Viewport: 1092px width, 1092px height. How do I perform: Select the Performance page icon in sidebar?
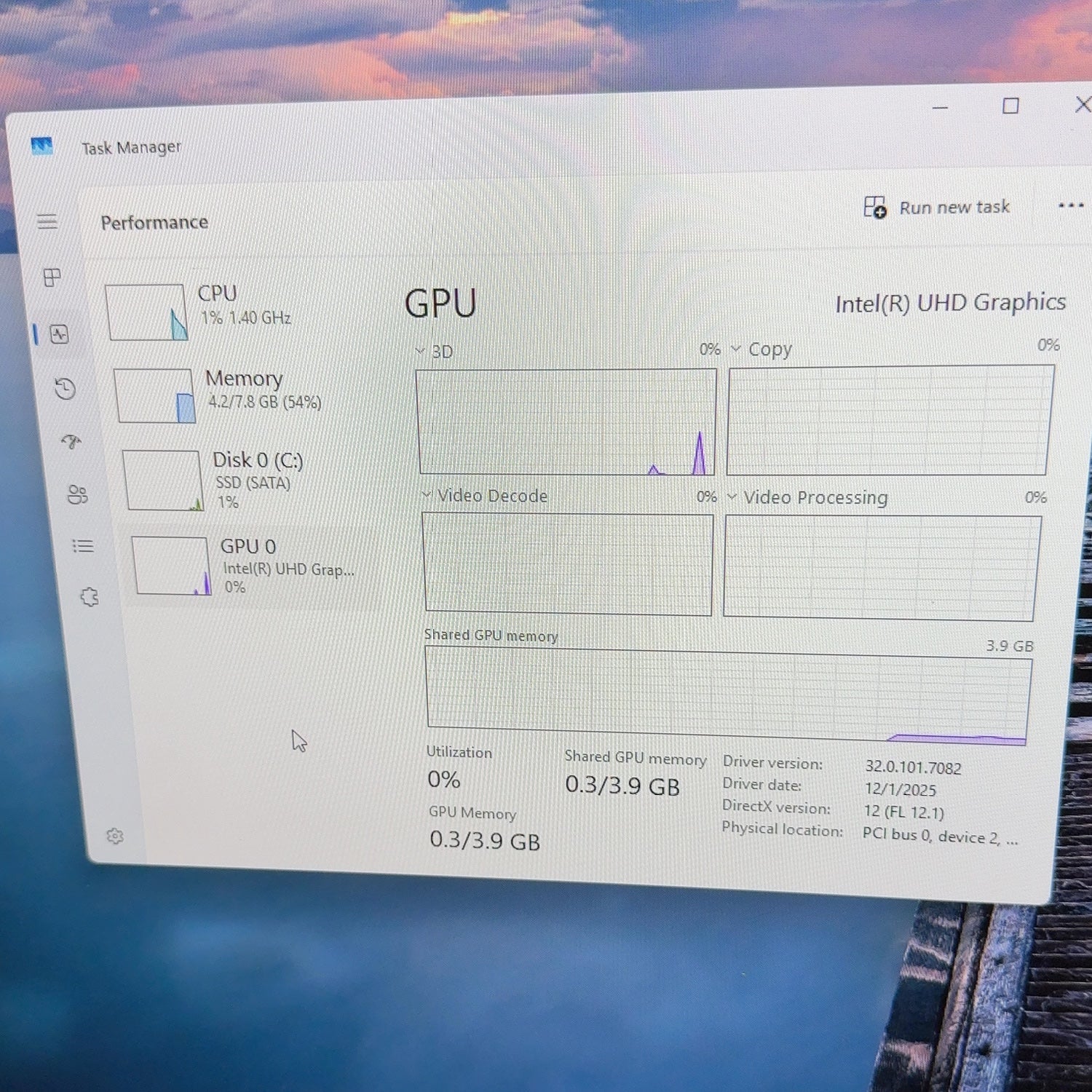59,334
